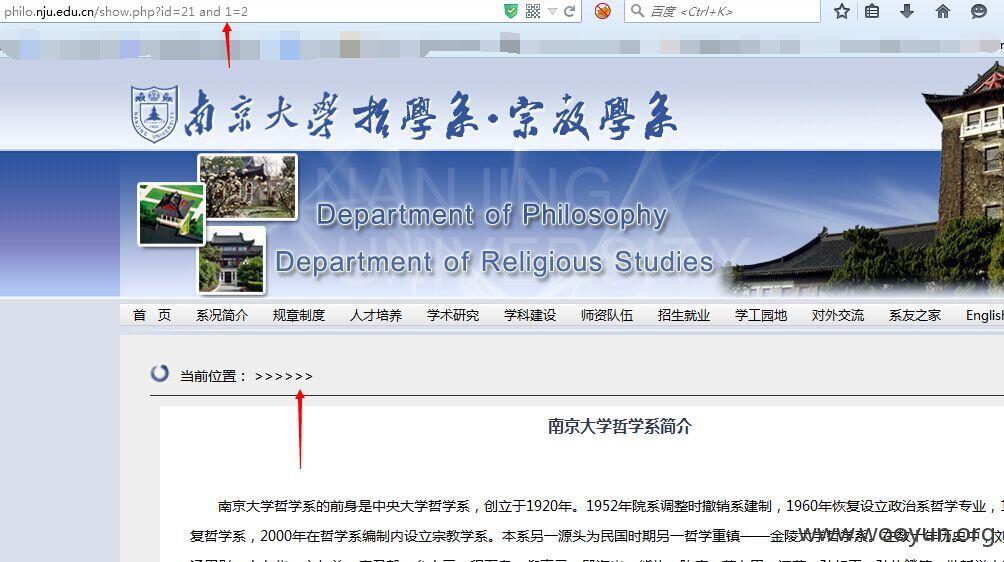Screen dimensions: 1004x562
Task: Click the circular icon beside 当前位置
Action: [160, 373]
